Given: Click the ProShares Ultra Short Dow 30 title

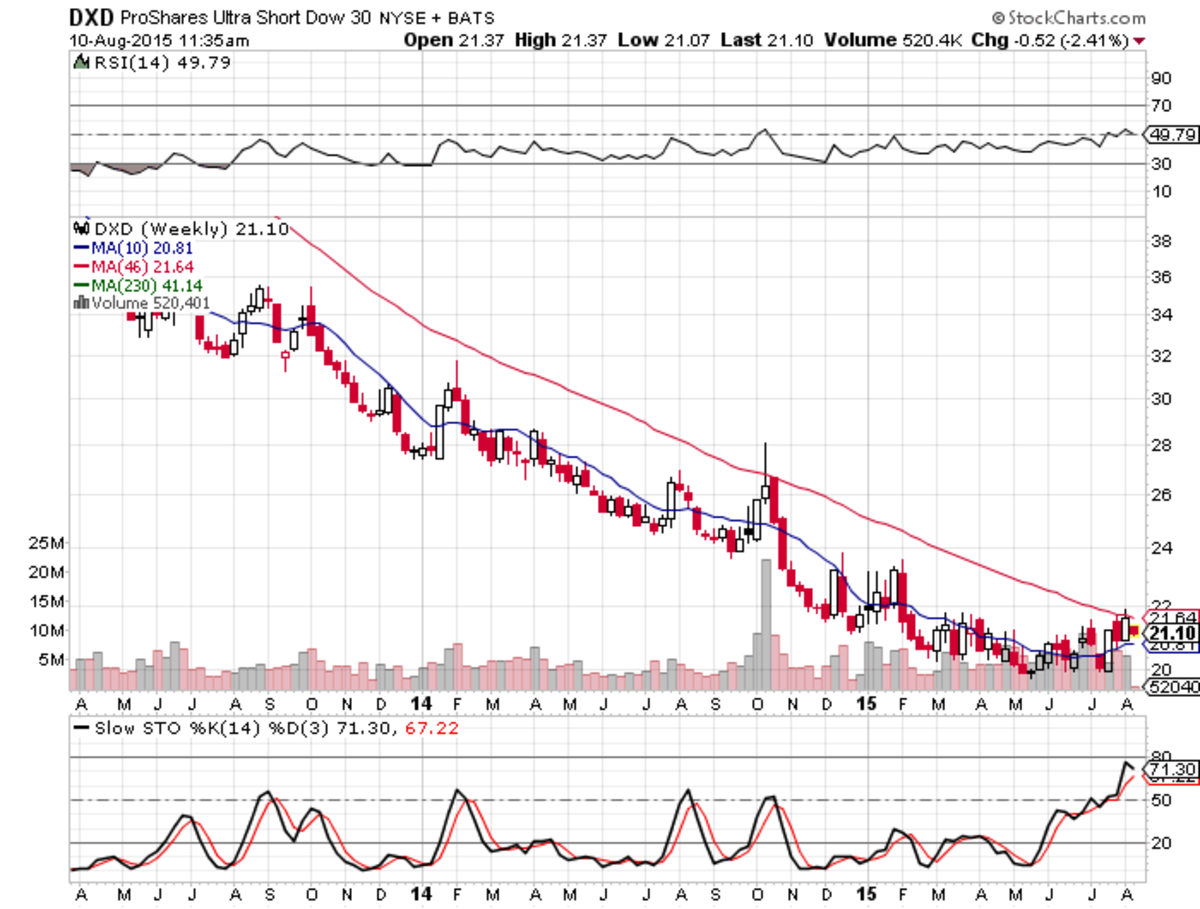Looking at the screenshot, I should pyautogui.click(x=246, y=18).
